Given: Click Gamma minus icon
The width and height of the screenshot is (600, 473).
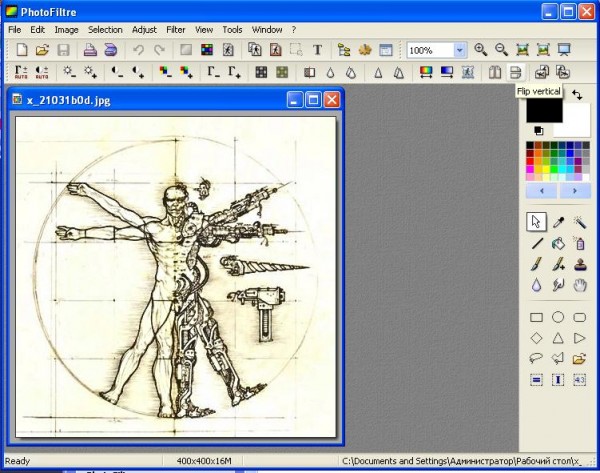Looking at the screenshot, I should click(214, 72).
